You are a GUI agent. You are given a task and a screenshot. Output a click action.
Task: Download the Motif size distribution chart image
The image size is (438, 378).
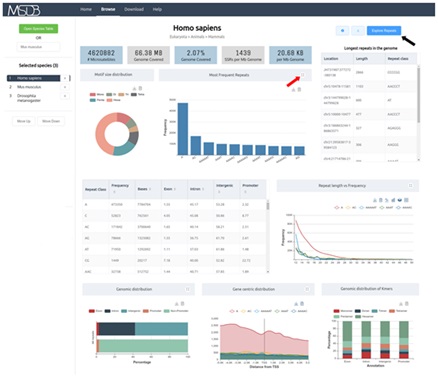134,89
